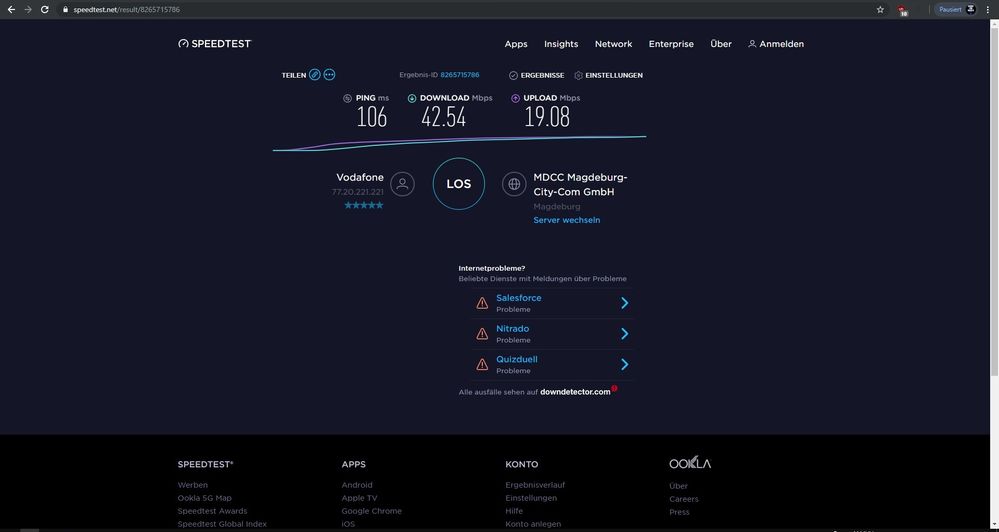Screen dimensions: 999x532
Task: Go back with the browser back arrow
Action: coord(11,10)
